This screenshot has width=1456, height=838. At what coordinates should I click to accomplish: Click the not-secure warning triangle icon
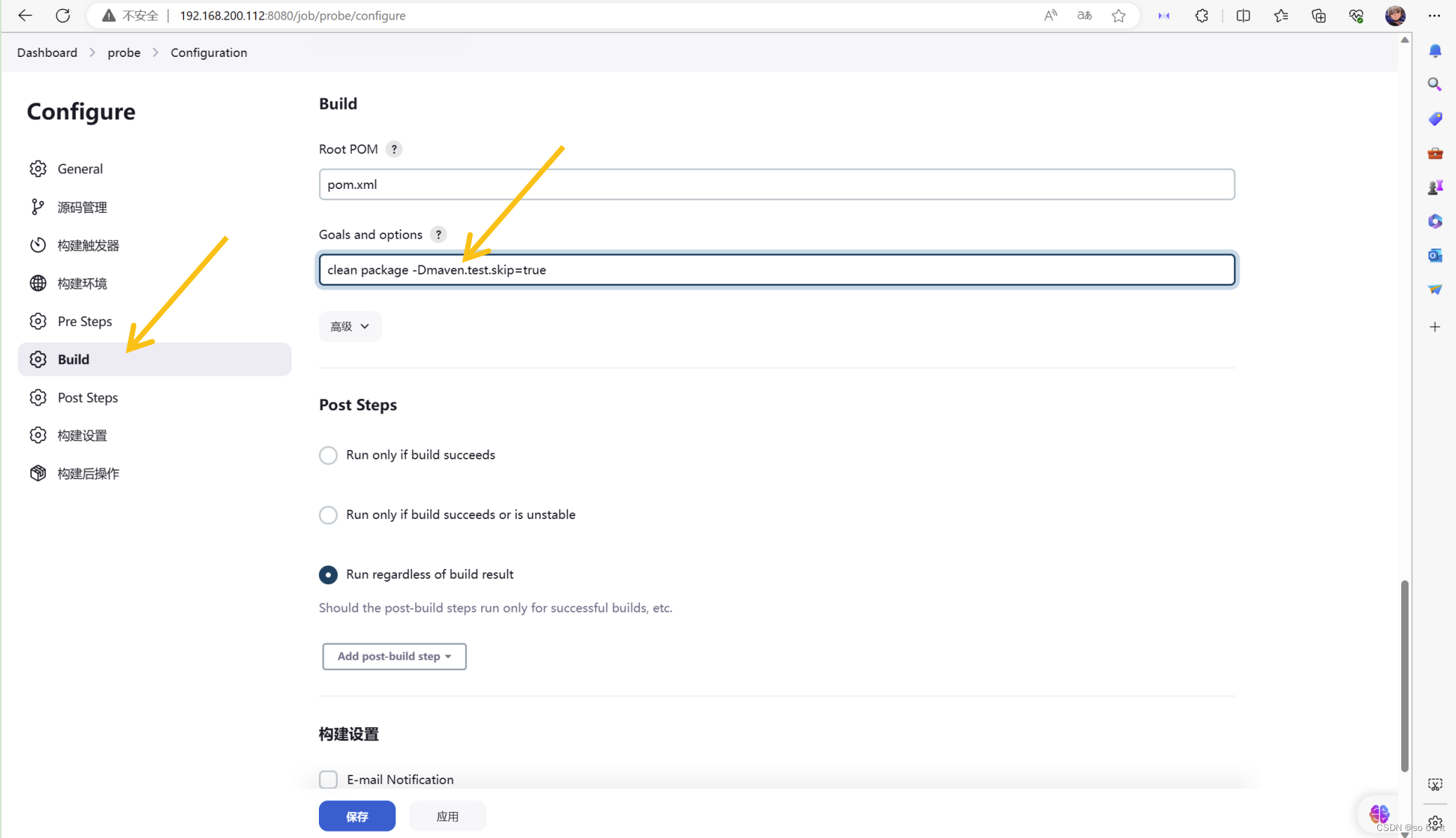click(x=108, y=15)
